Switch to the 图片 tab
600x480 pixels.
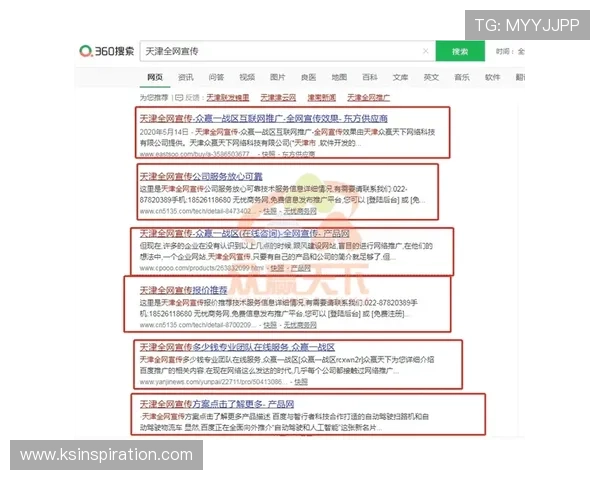coord(277,77)
